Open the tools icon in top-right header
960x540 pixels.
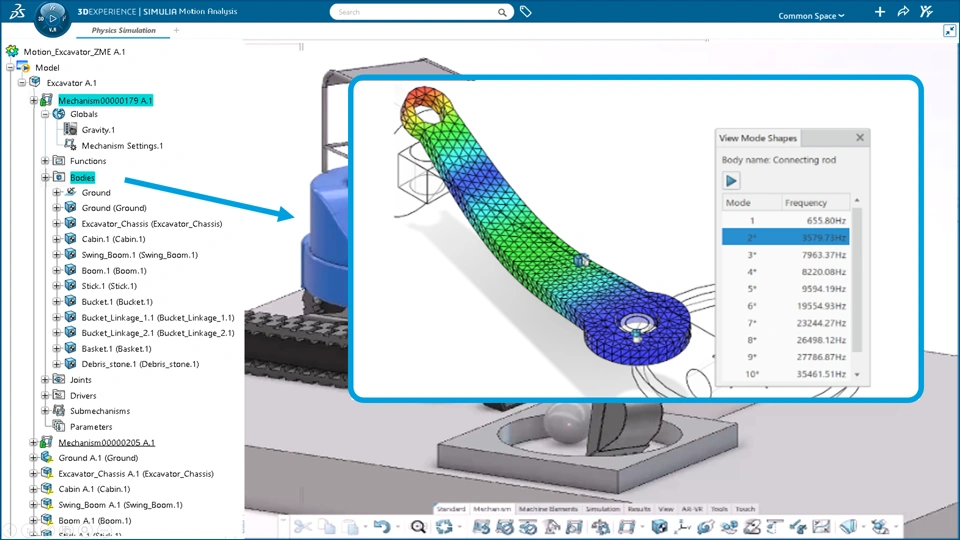926,12
